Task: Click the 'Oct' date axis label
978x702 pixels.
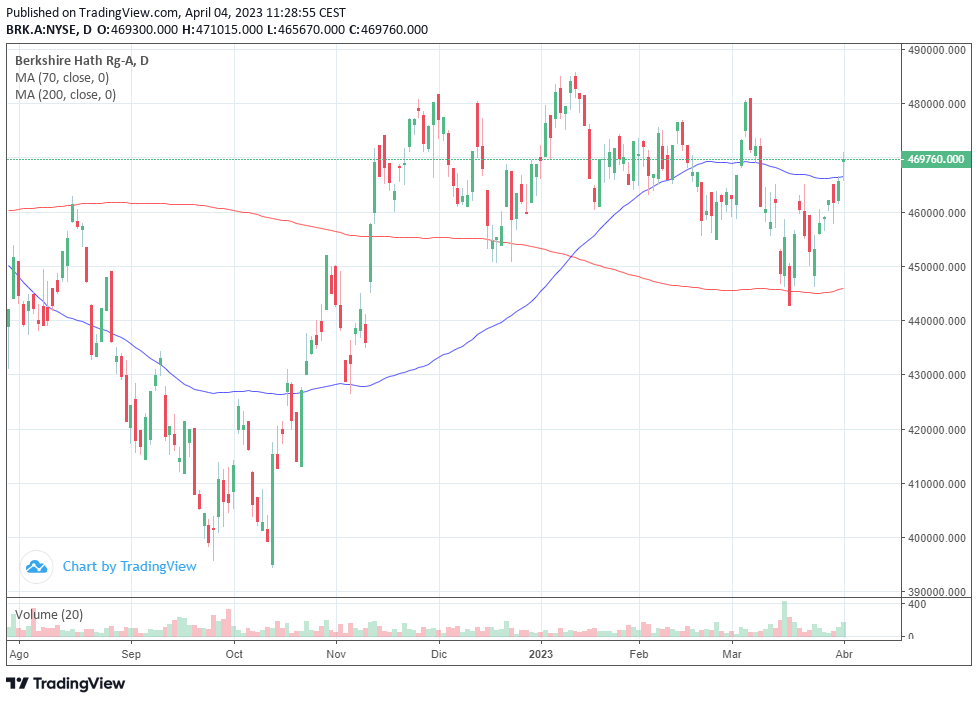Action: pyautogui.click(x=234, y=654)
